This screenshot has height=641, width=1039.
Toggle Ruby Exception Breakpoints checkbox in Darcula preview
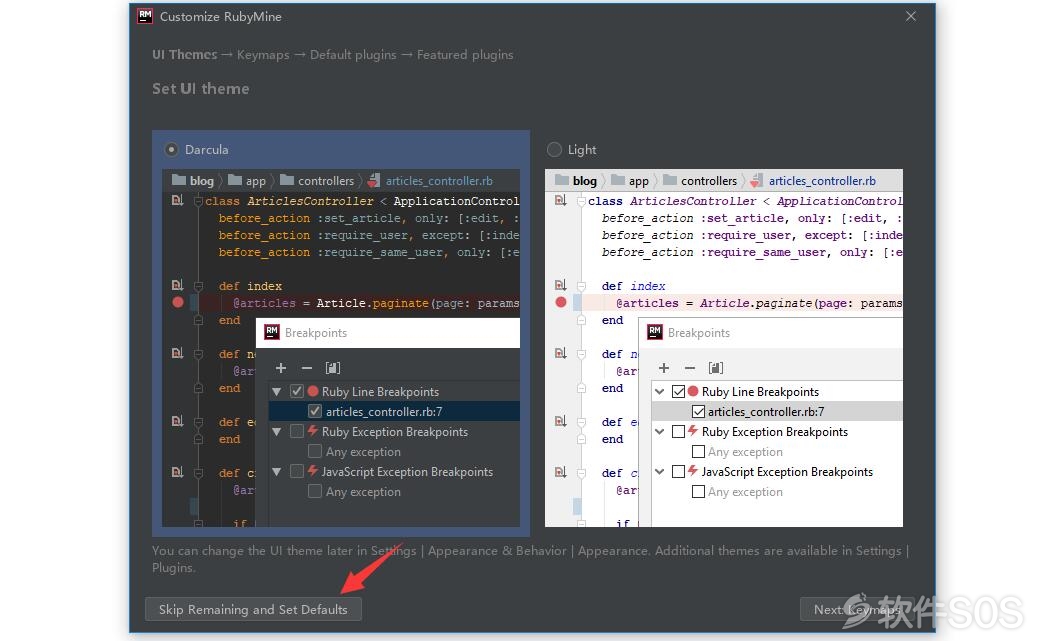tap(297, 432)
